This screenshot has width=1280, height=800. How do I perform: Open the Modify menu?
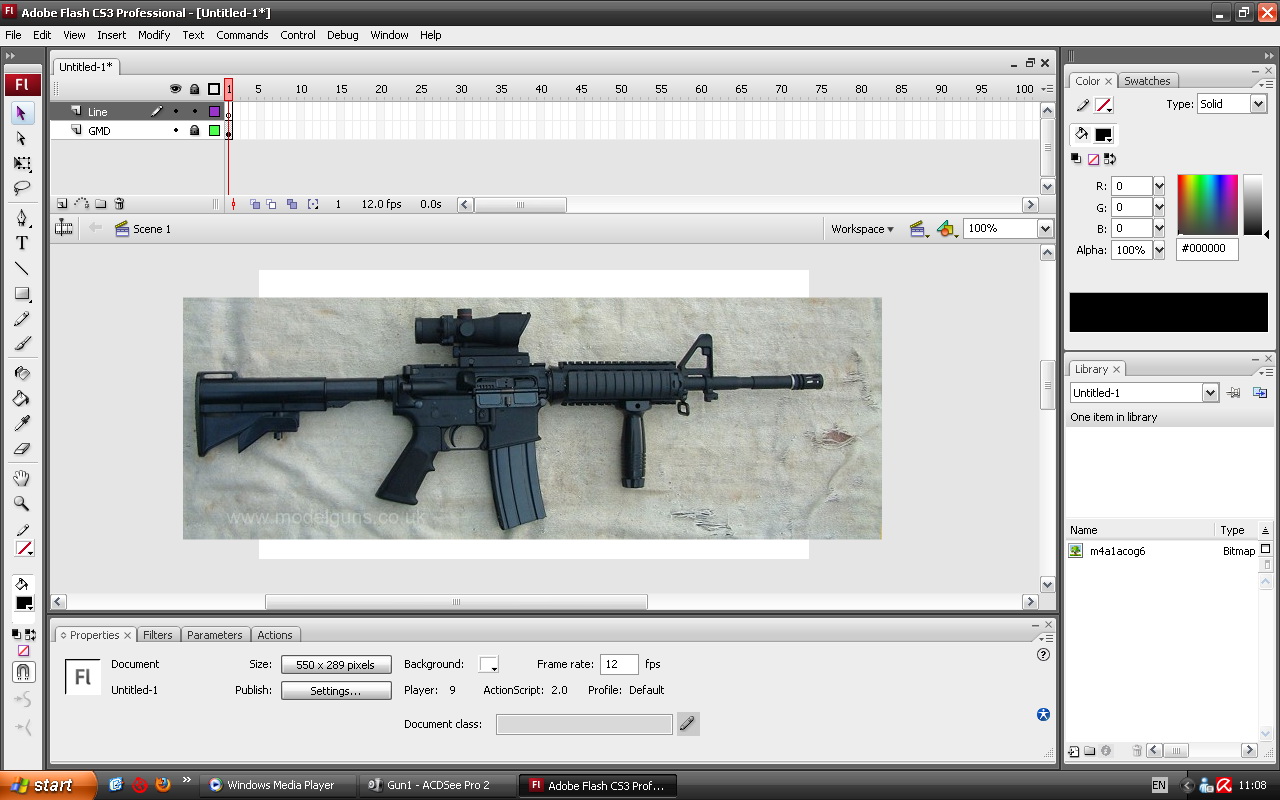tap(154, 35)
